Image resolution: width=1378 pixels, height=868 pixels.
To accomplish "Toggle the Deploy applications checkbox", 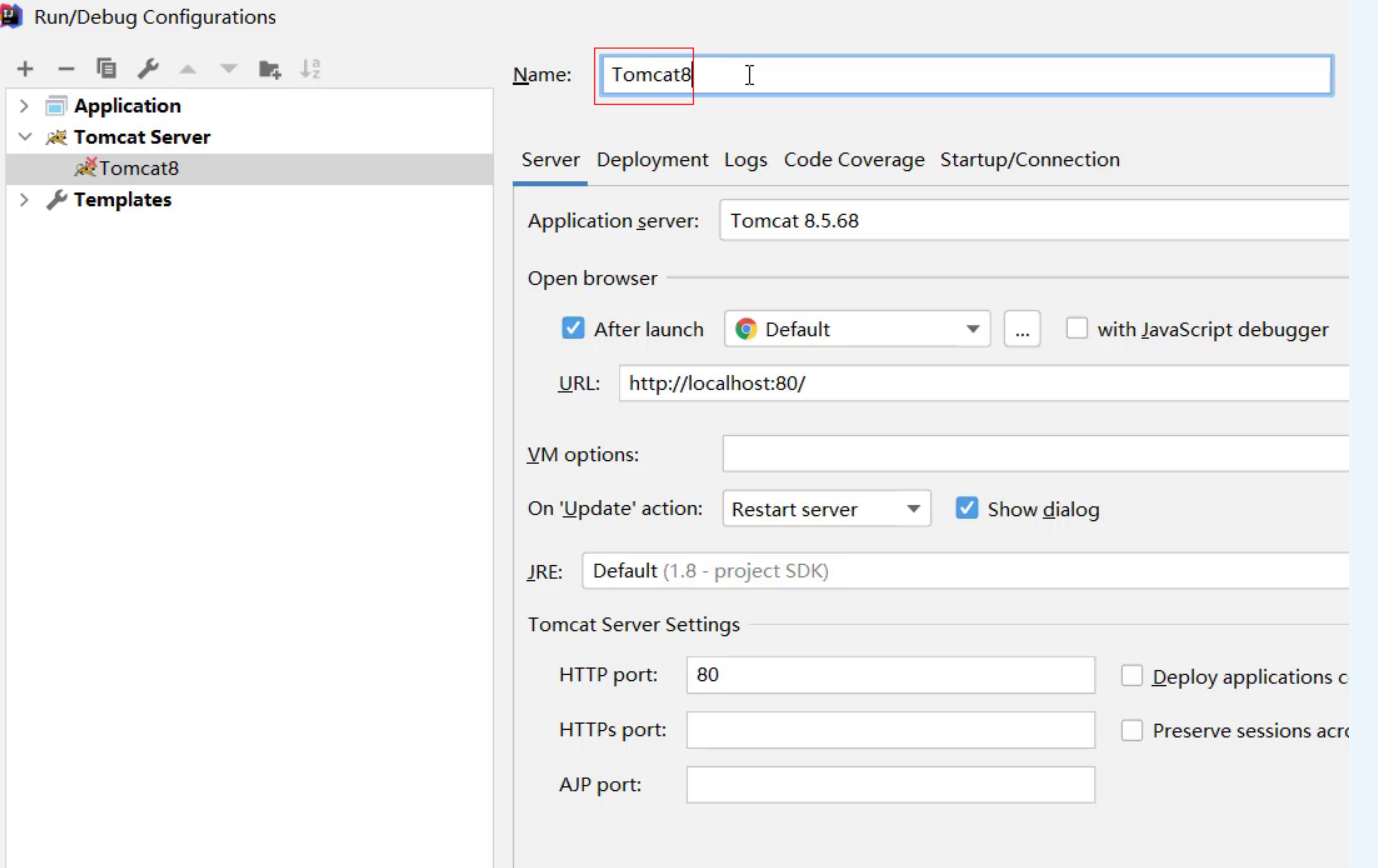I will tap(1132, 676).
